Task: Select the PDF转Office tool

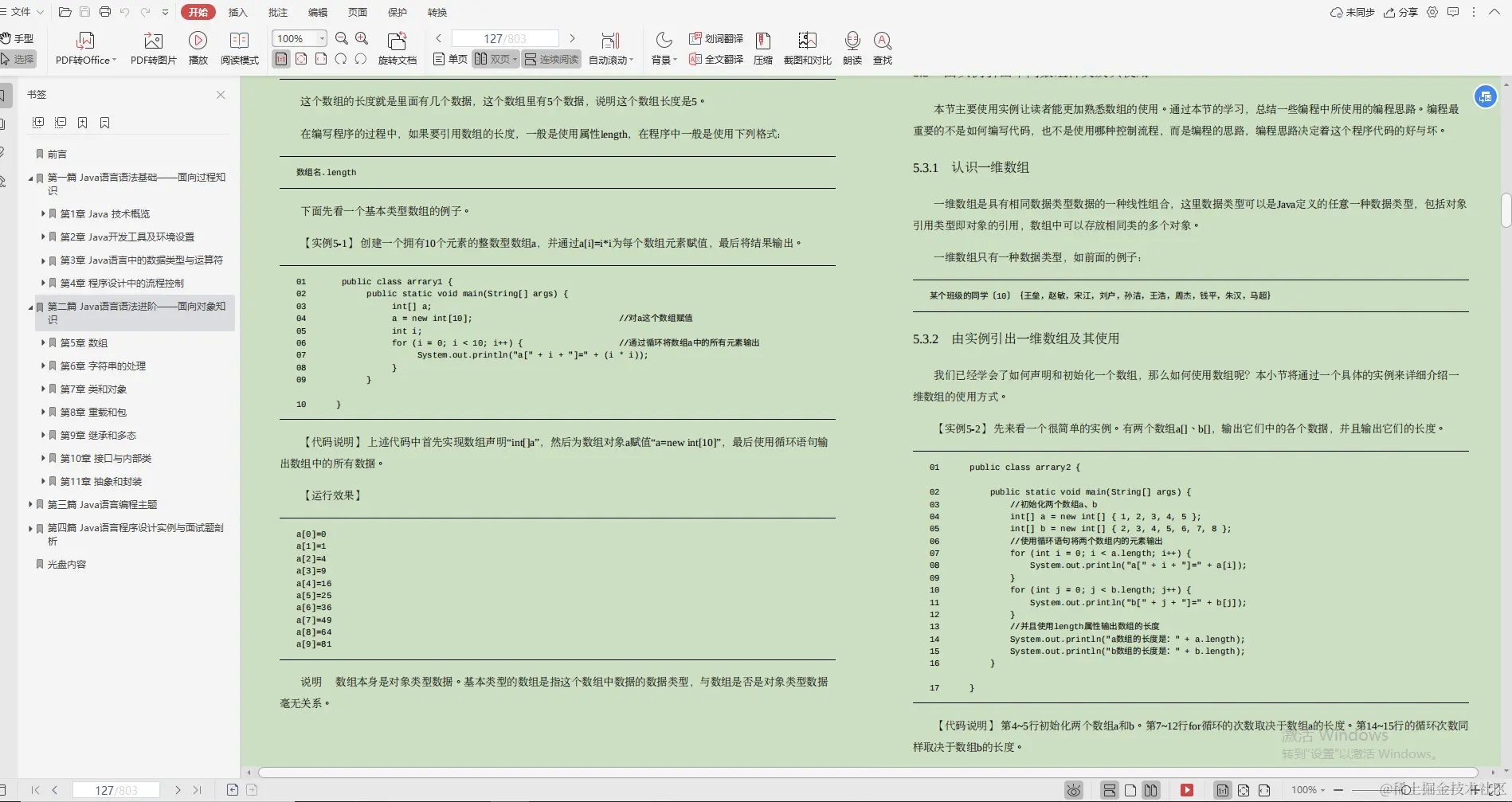Action: pyautogui.click(x=84, y=48)
